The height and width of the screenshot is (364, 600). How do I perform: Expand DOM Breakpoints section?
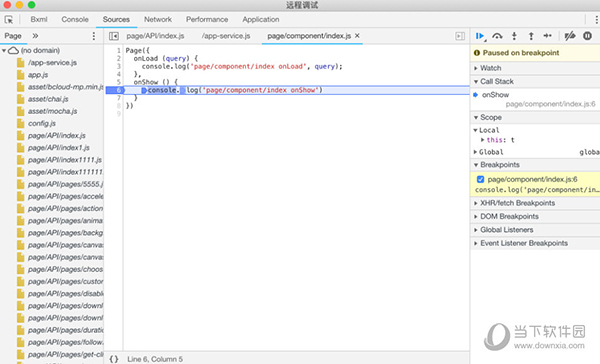click(x=476, y=217)
